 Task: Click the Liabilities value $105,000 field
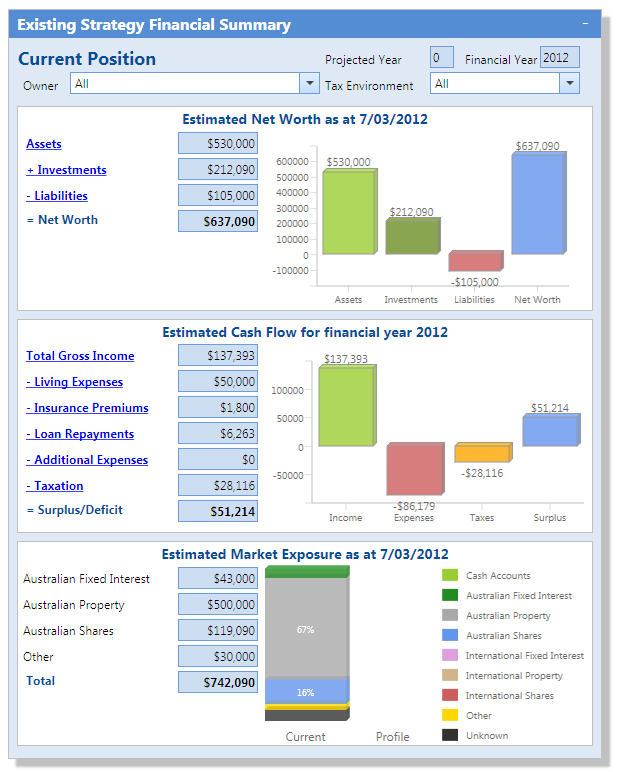click(x=218, y=195)
